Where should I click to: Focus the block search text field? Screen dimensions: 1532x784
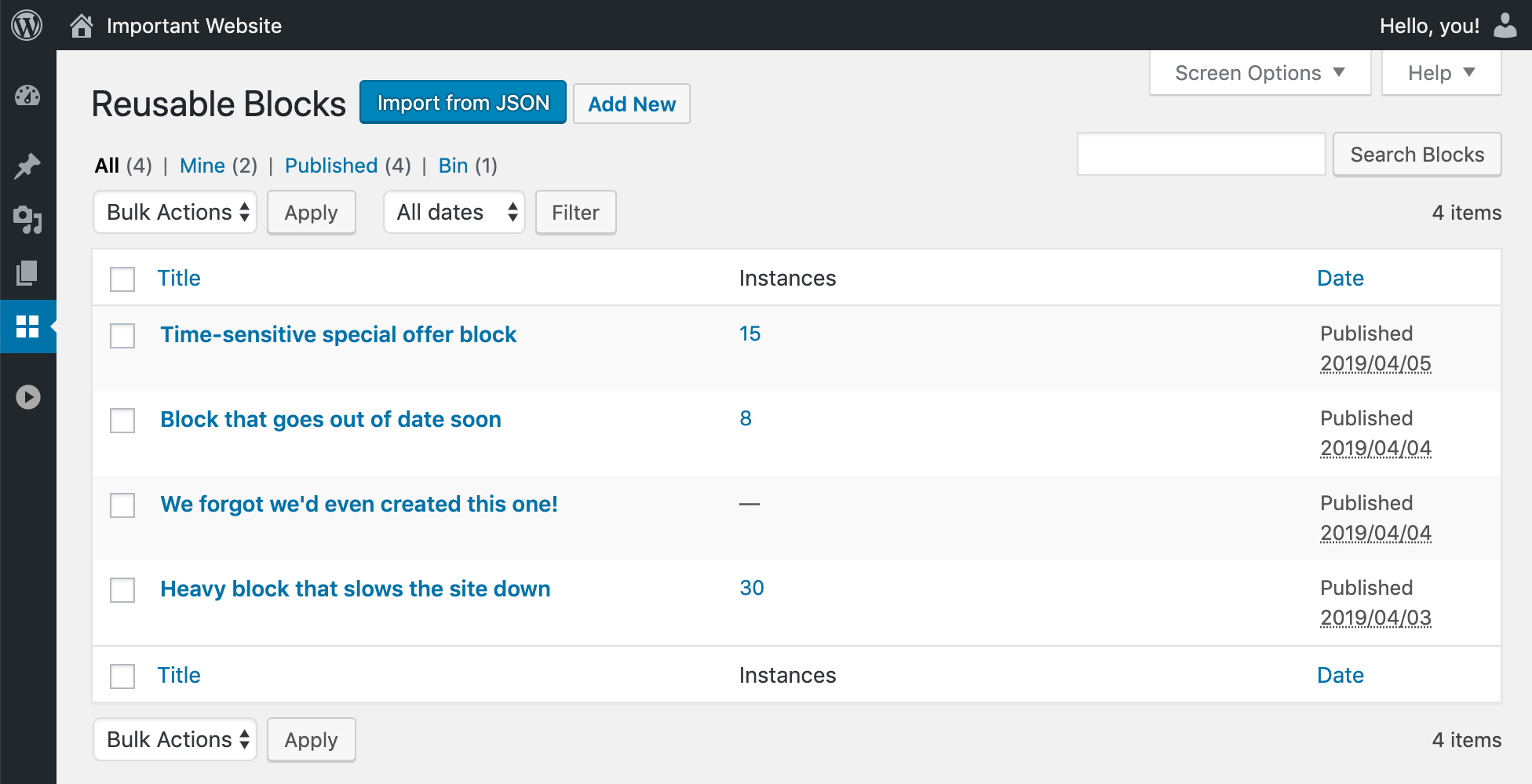pyautogui.click(x=1201, y=155)
